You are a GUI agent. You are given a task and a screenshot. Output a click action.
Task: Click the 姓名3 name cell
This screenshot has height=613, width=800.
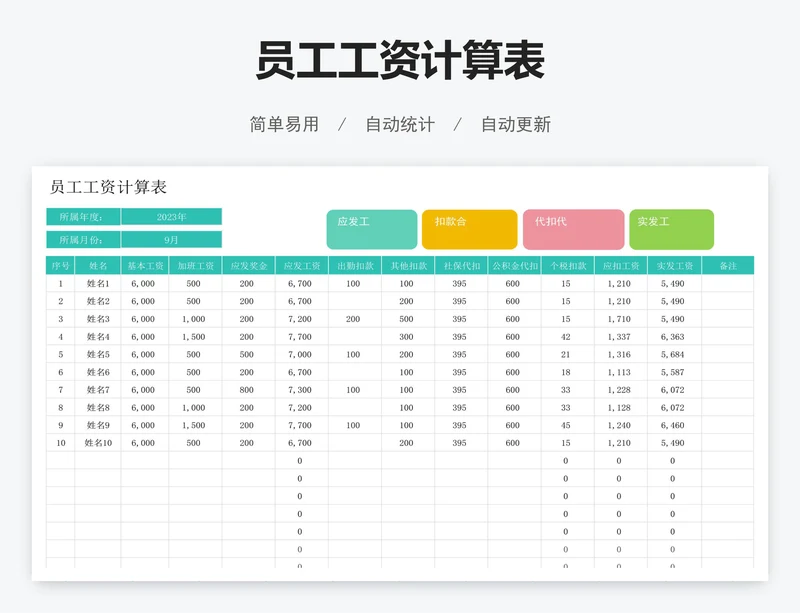coord(98,319)
